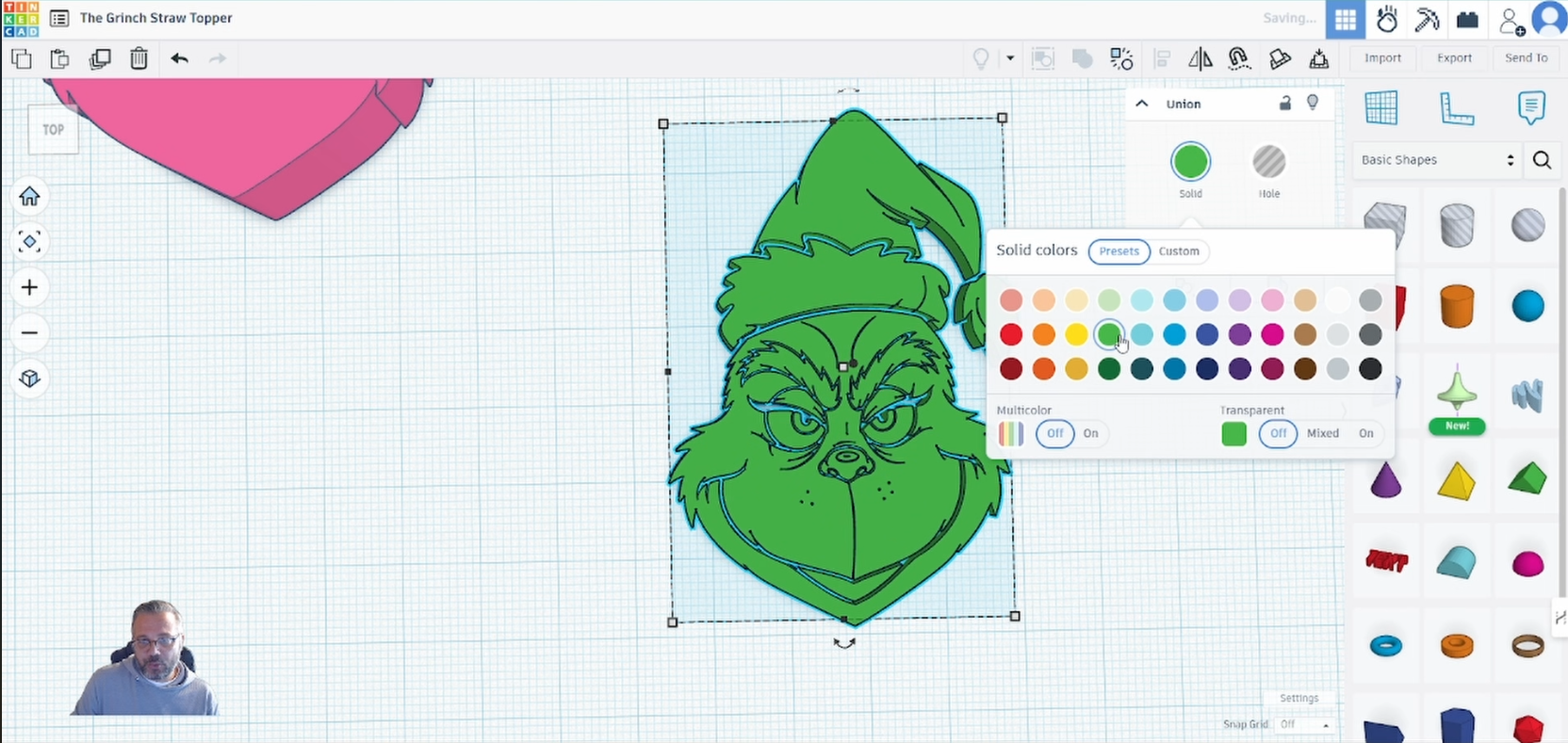Switch to Custom colors tab
1568x743 pixels.
click(x=1179, y=251)
